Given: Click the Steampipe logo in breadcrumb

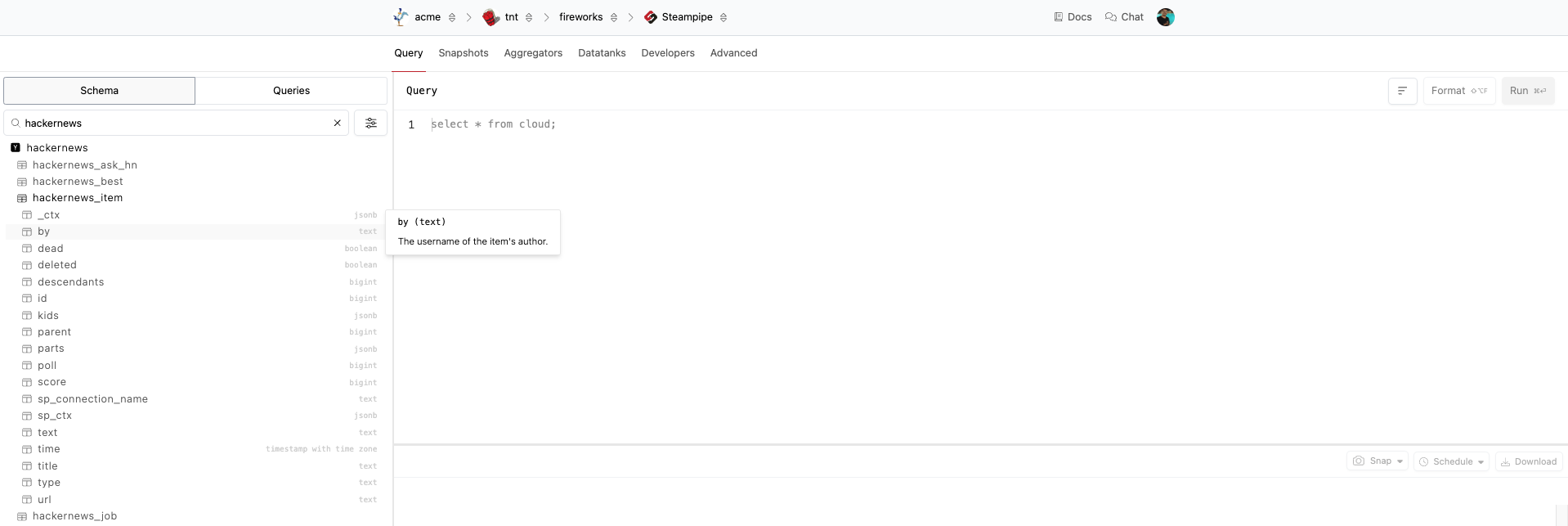Looking at the screenshot, I should click(x=651, y=17).
